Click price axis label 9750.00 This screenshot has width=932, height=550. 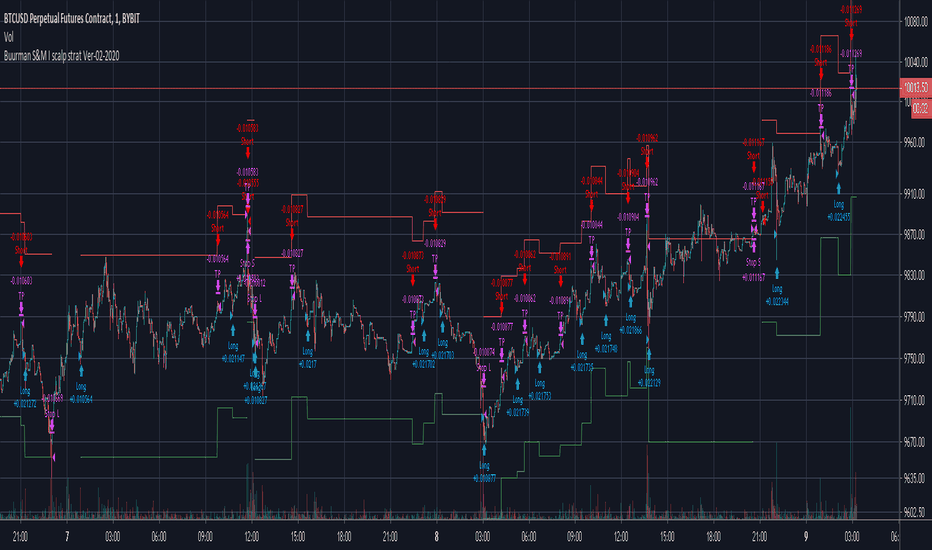coord(915,359)
